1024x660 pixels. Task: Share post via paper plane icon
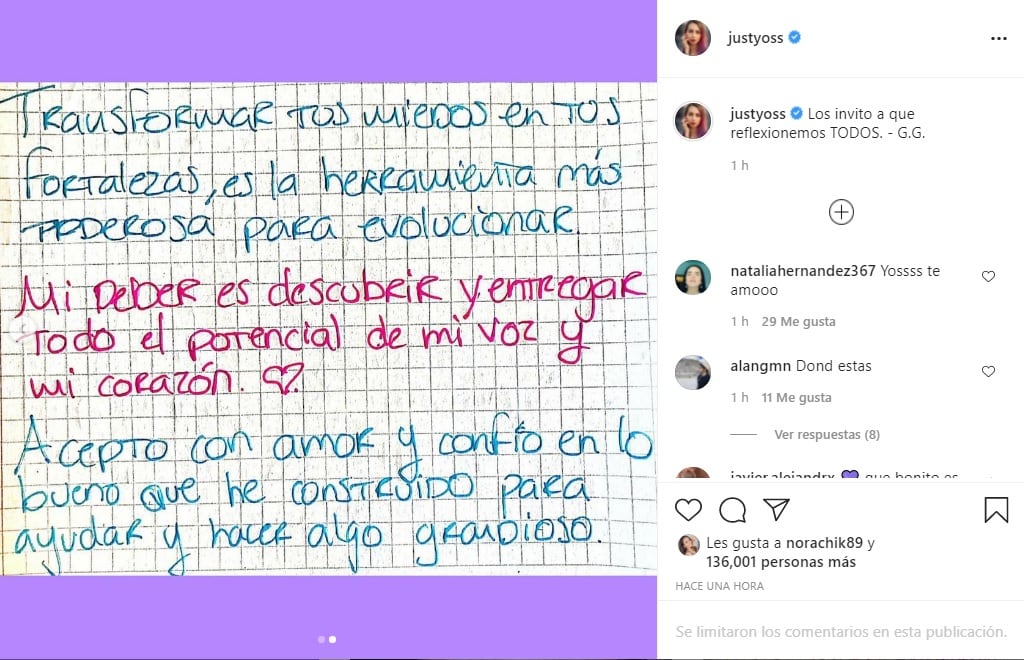tap(776, 509)
